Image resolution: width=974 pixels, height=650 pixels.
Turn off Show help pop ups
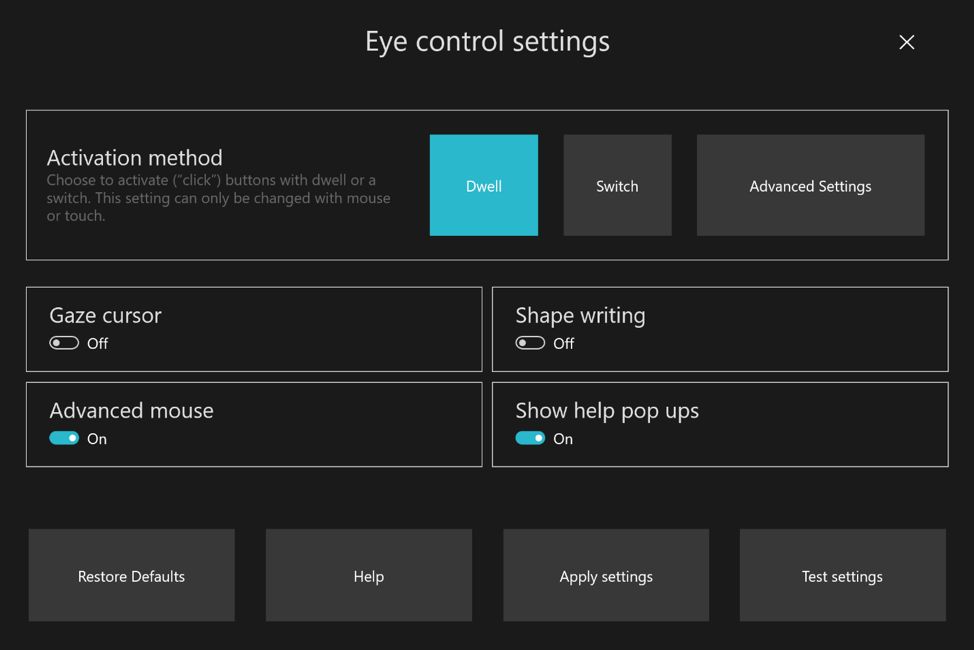point(530,438)
